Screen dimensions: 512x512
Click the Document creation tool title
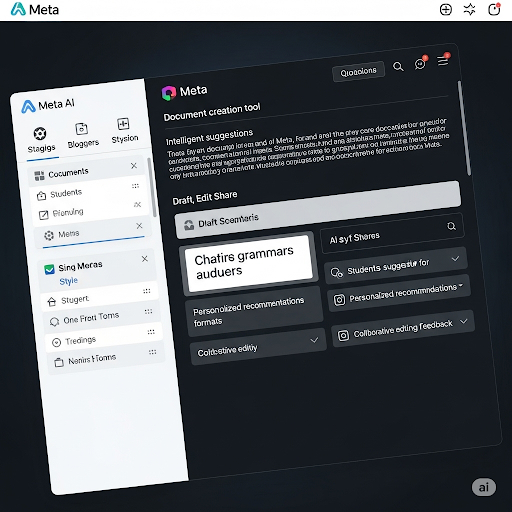pos(212,112)
